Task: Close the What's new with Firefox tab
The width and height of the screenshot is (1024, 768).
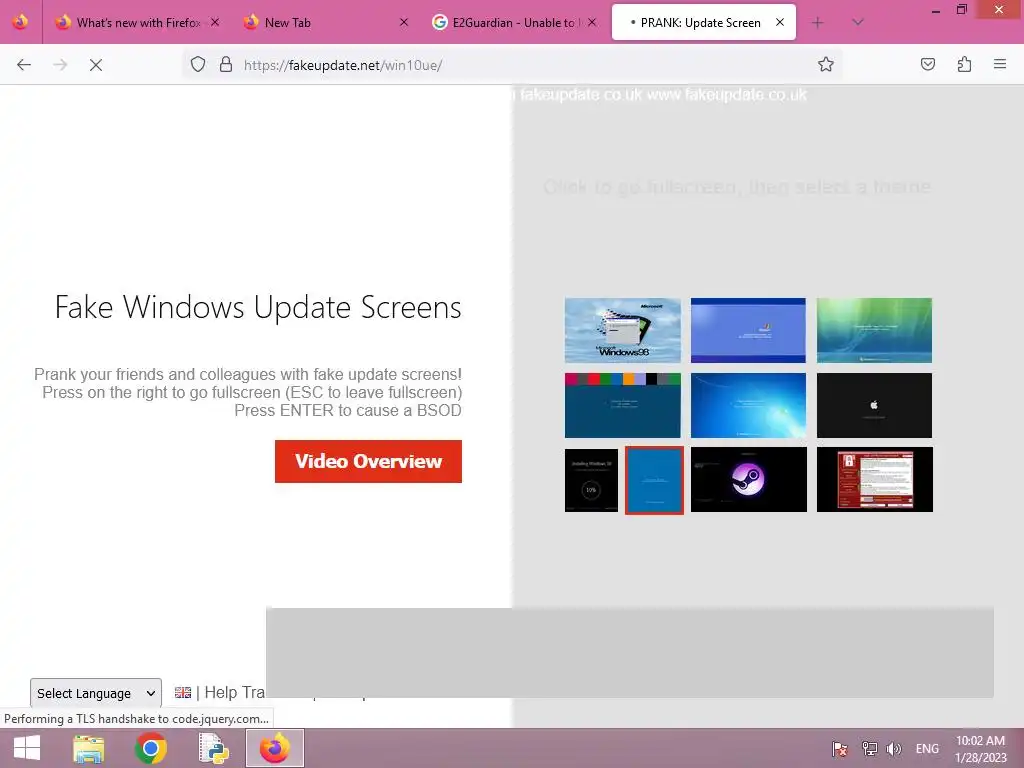Action: coord(215,23)
